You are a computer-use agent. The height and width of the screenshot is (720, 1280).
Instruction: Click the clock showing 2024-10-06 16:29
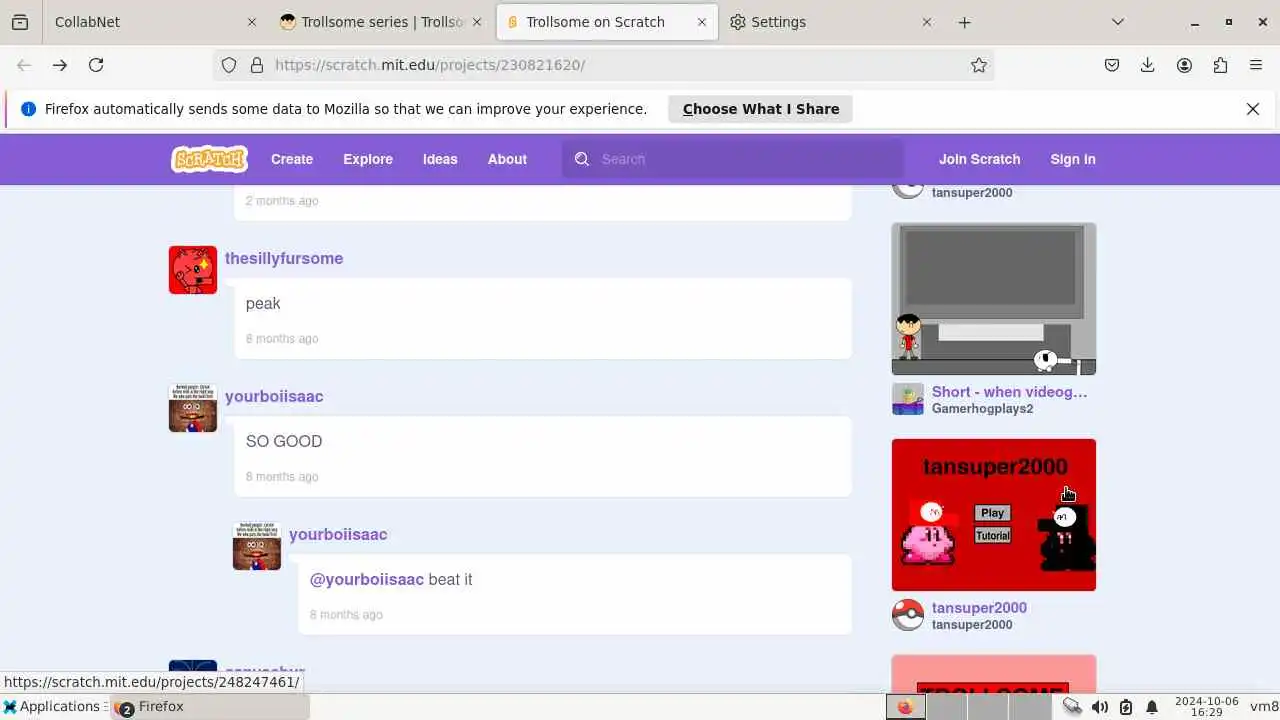[1207, 707]
